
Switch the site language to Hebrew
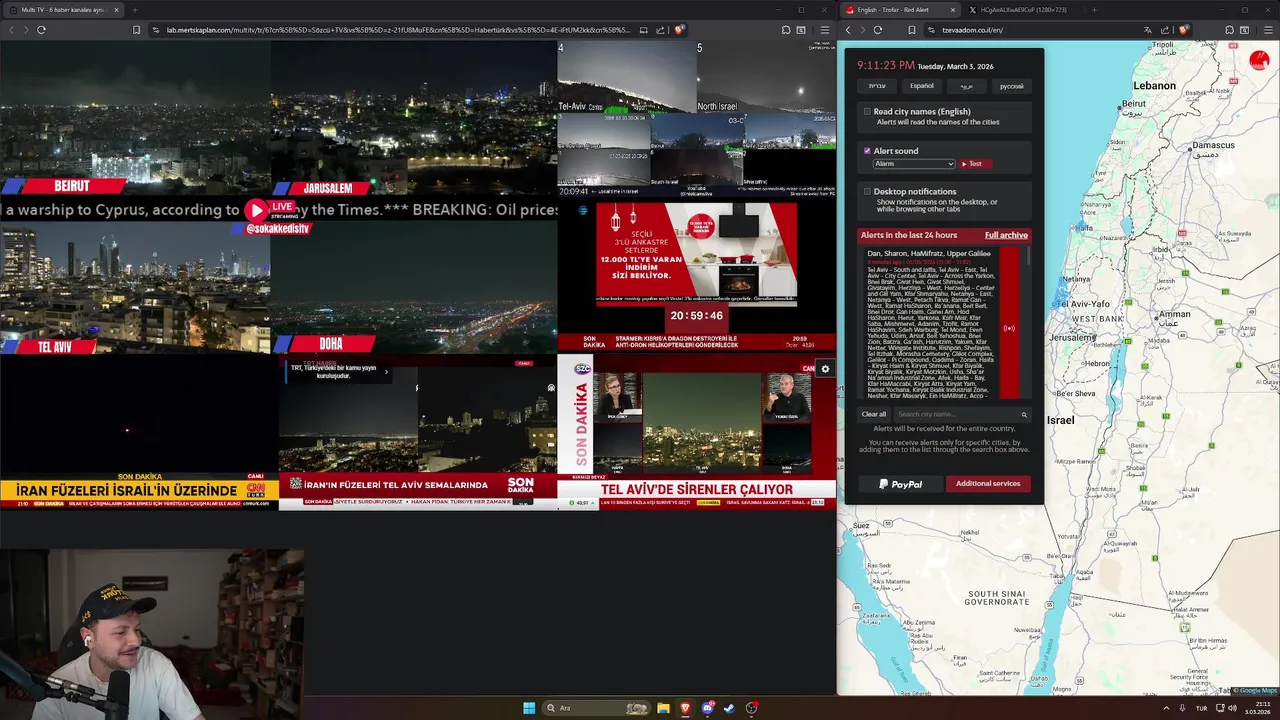tap(877, 86)
